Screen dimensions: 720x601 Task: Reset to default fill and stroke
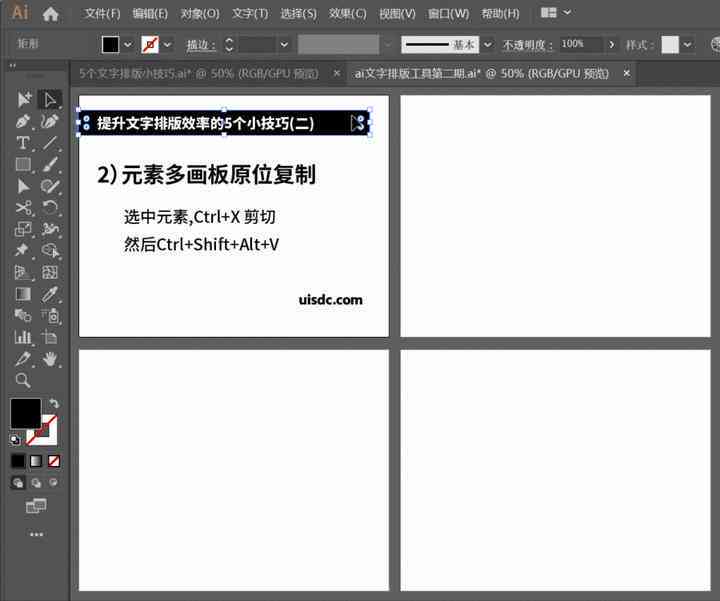(x=15, y=440)
